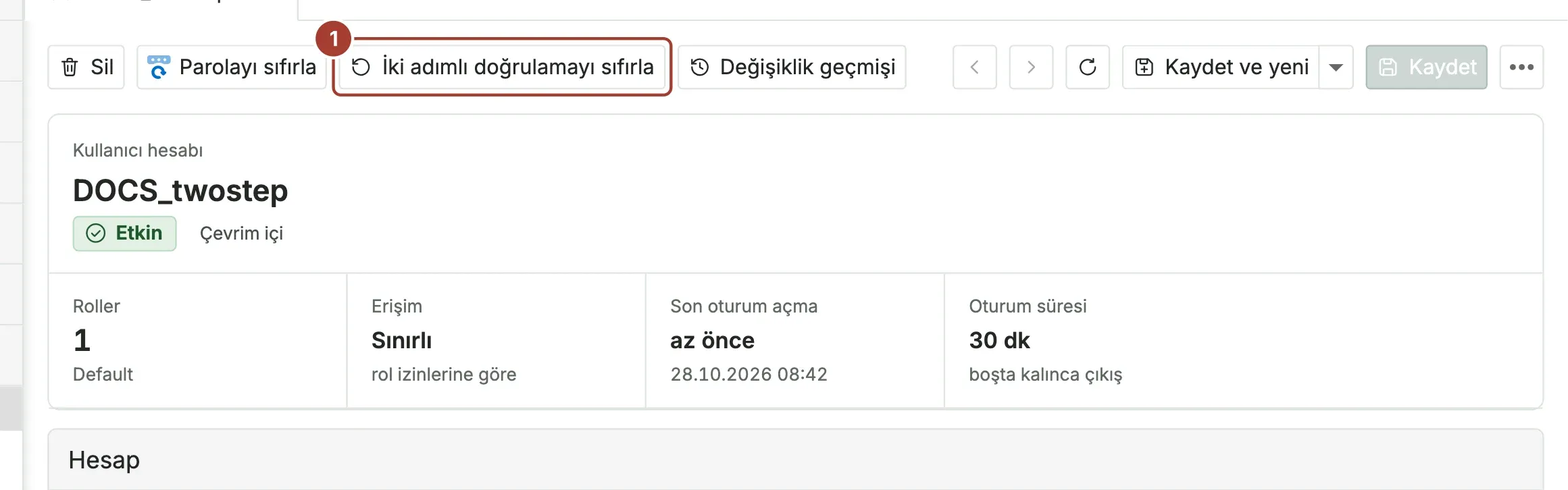Go to previous record arrow
Screen dimensions: 1568x490
(975, 67)
